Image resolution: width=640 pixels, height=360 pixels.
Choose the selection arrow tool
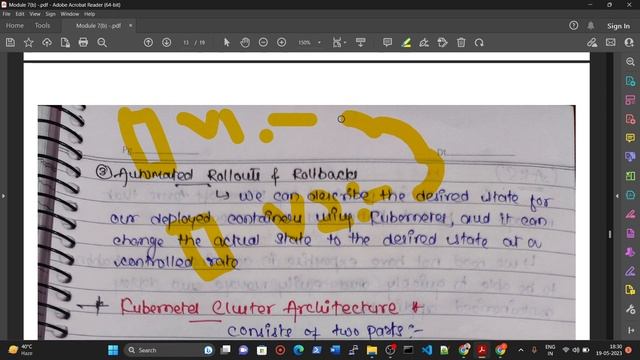point(227,42)
